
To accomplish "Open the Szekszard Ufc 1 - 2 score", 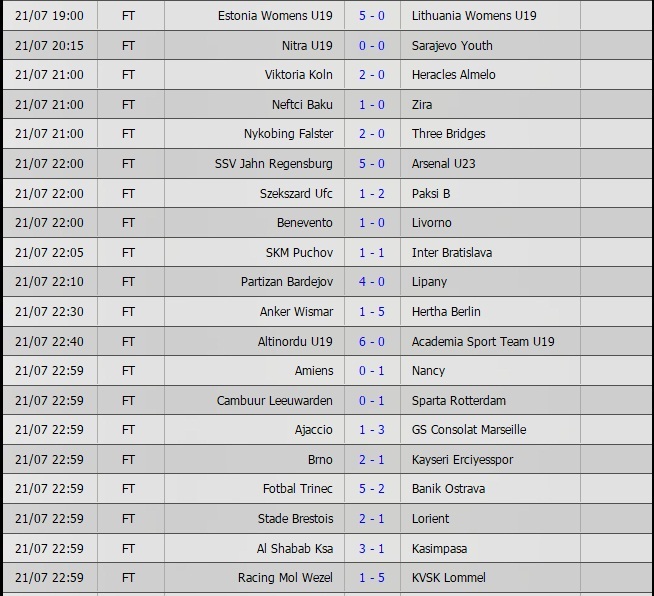I will (371, 193).
